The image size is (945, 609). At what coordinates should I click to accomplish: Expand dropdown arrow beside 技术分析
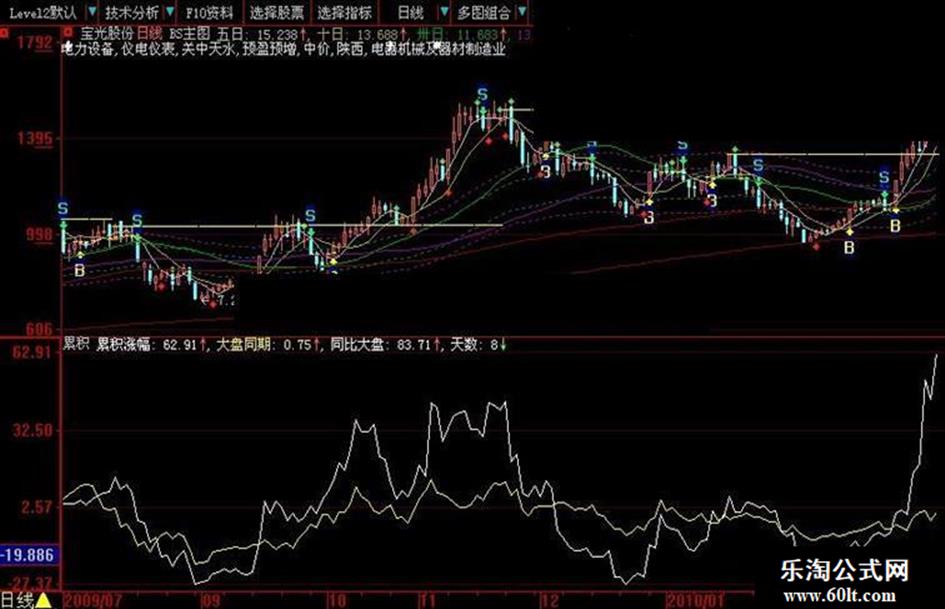[171, 11]
